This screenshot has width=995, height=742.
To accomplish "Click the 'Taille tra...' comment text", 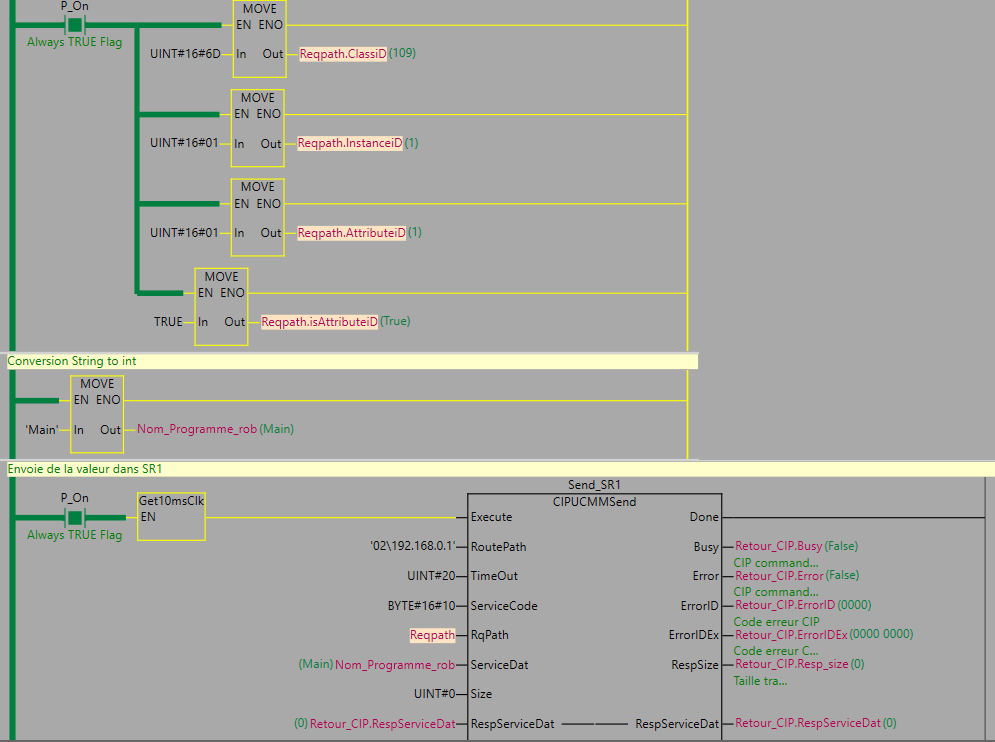I will pyautogui.click(x=760, y=681).
